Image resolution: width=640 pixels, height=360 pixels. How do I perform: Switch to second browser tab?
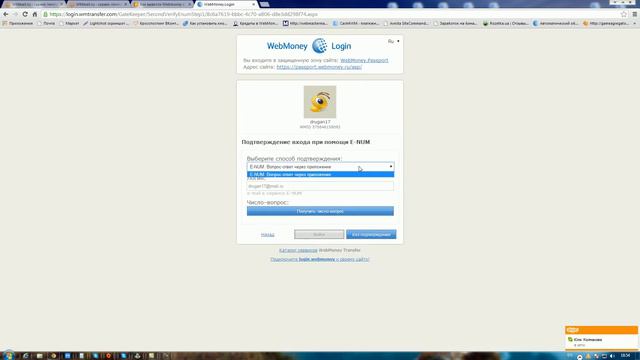tap(98, 4)
